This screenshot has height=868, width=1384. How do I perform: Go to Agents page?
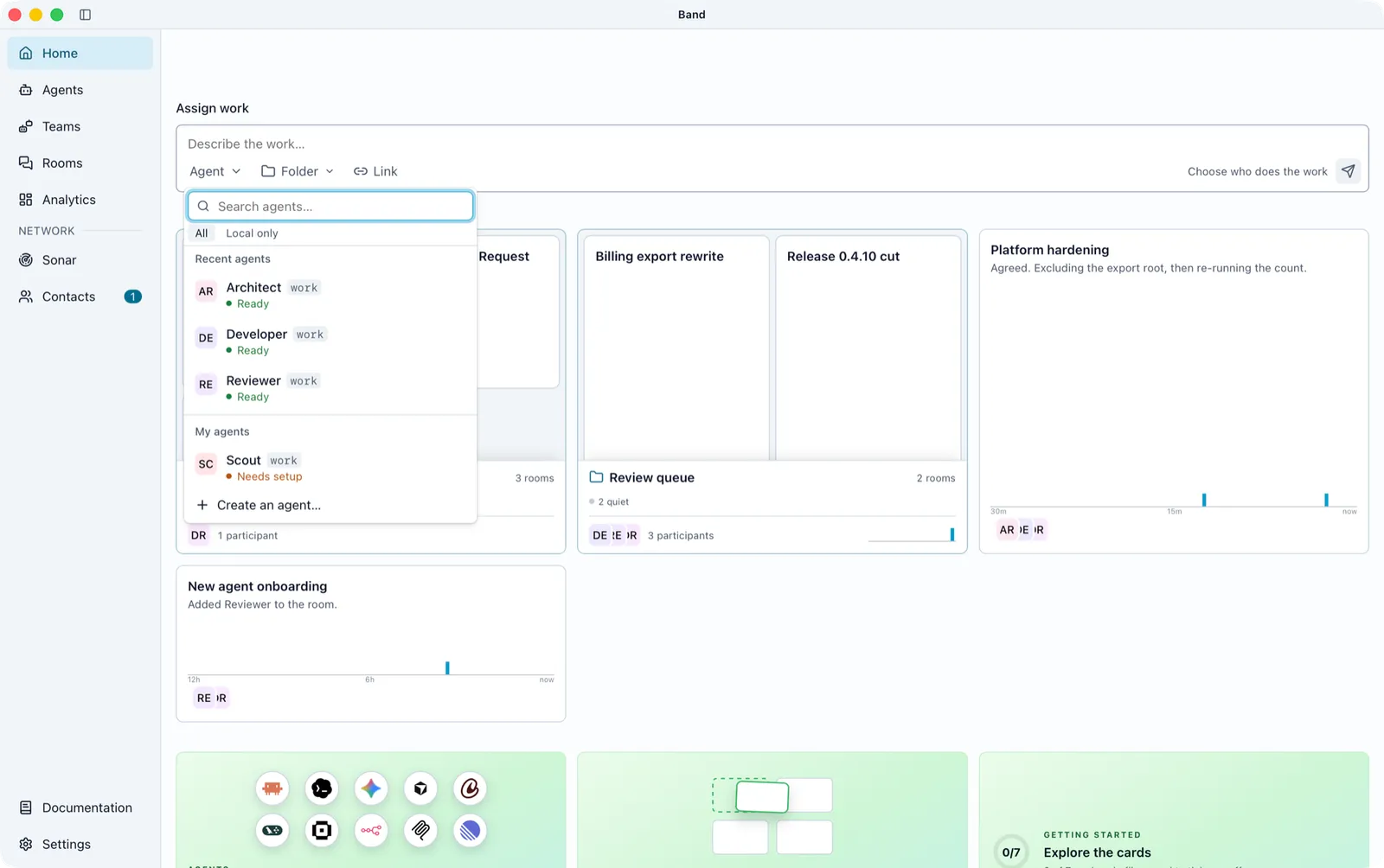click(x=80, y=90)
